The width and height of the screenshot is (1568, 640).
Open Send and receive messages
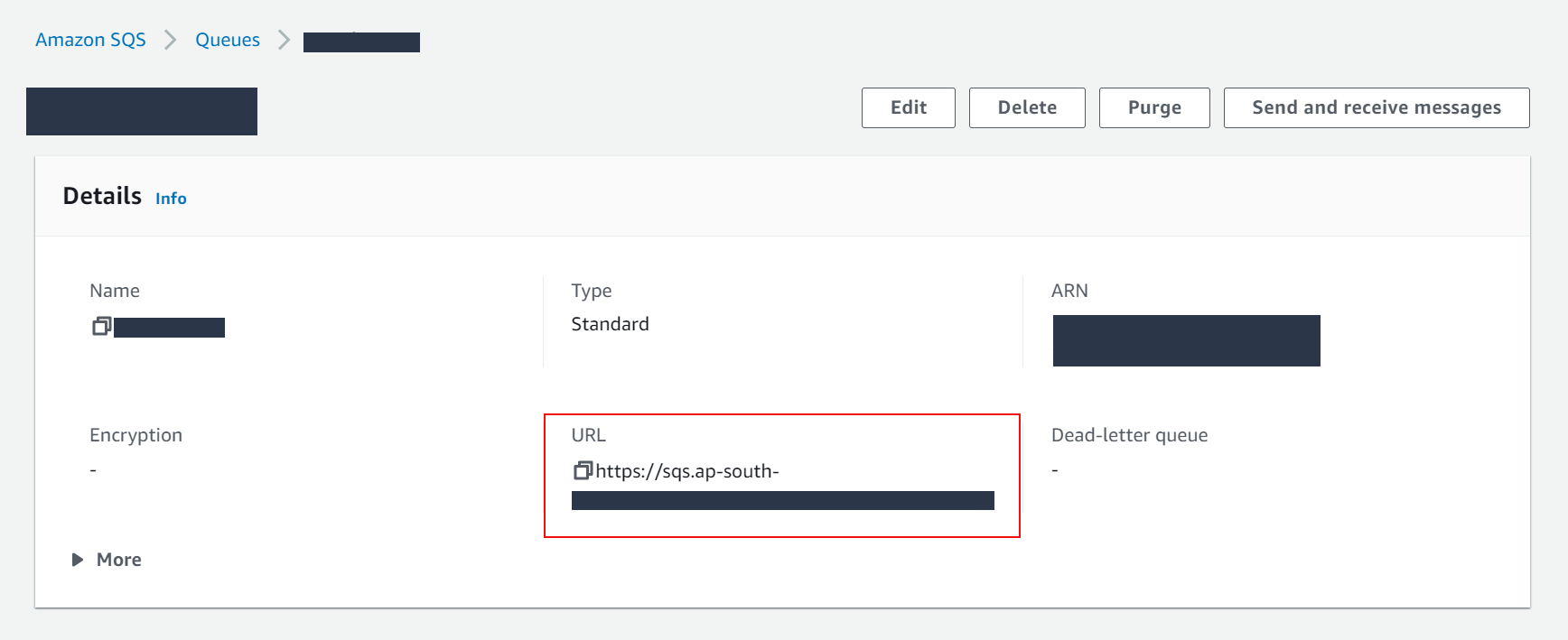click(x=1377, y=107)
